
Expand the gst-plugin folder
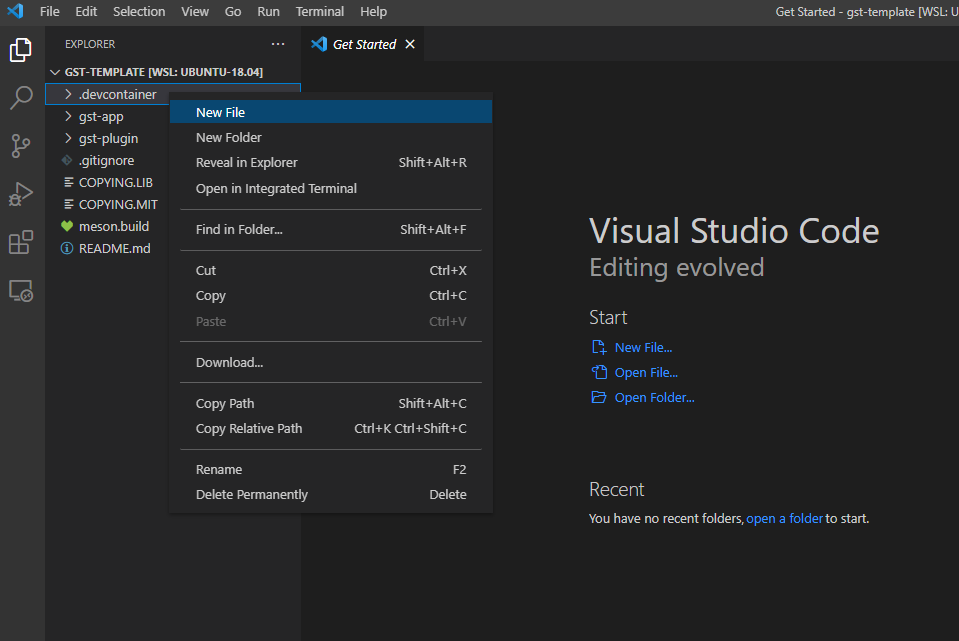(x=108, y=138)
